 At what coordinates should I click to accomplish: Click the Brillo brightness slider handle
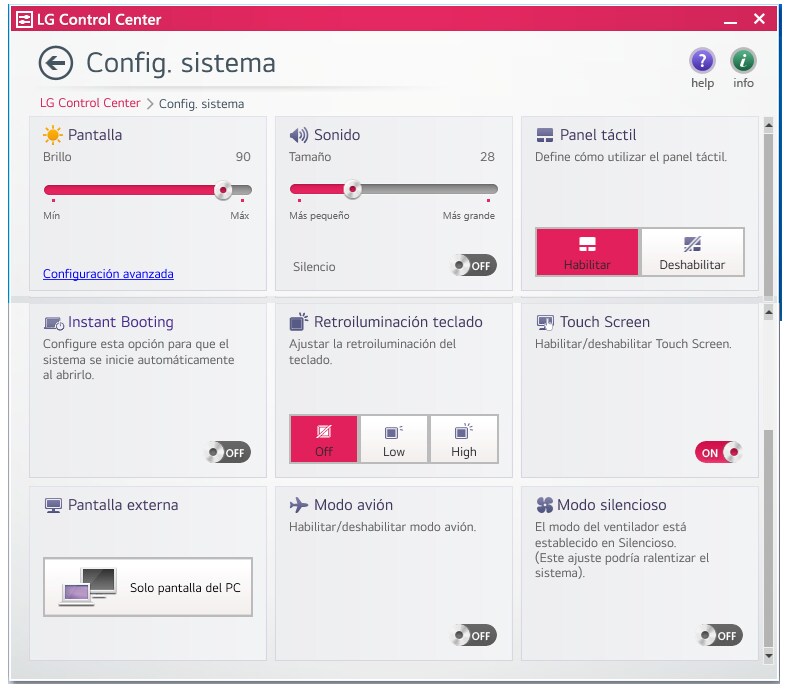pos(224,190)
